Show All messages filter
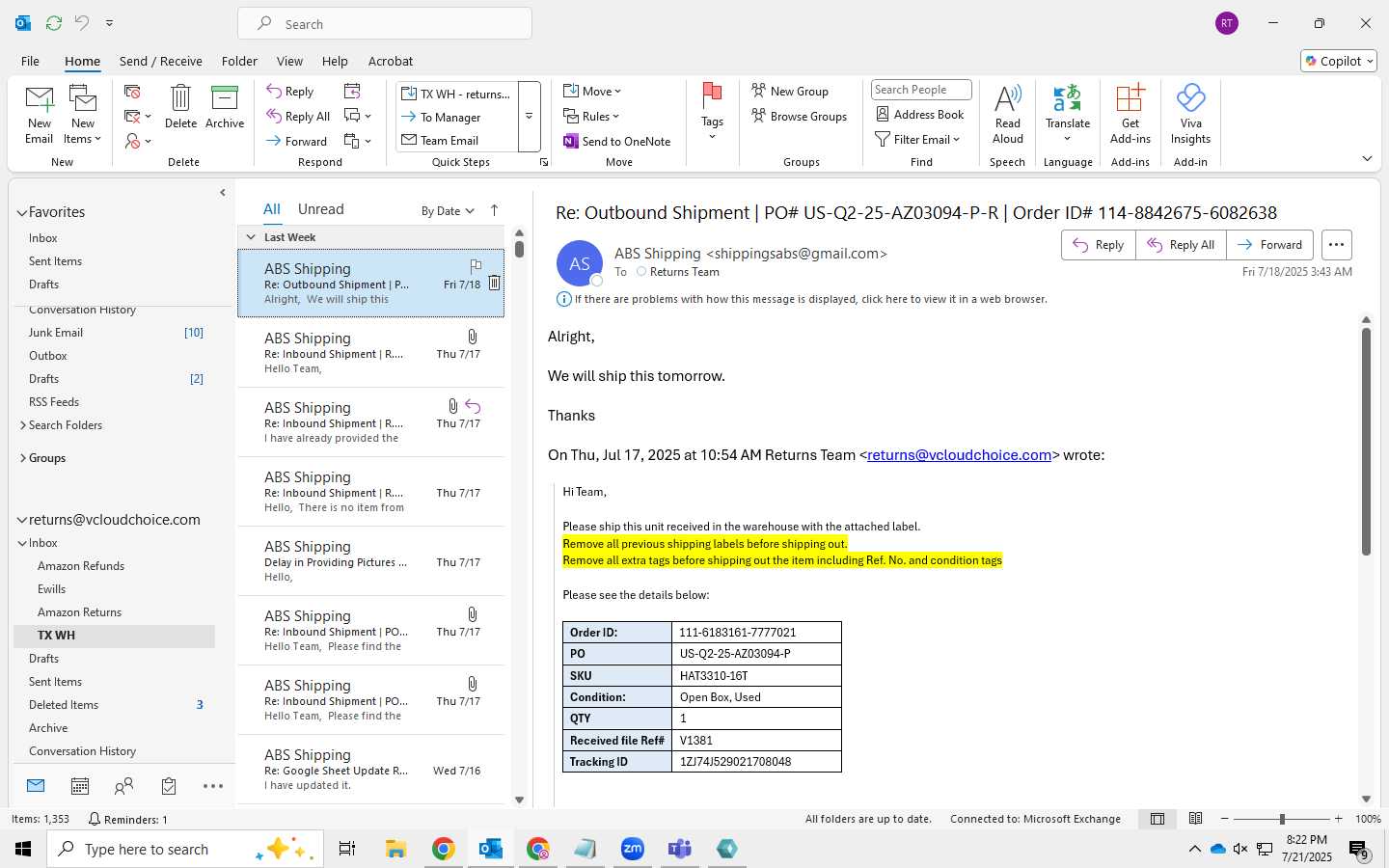 point(272,209)
